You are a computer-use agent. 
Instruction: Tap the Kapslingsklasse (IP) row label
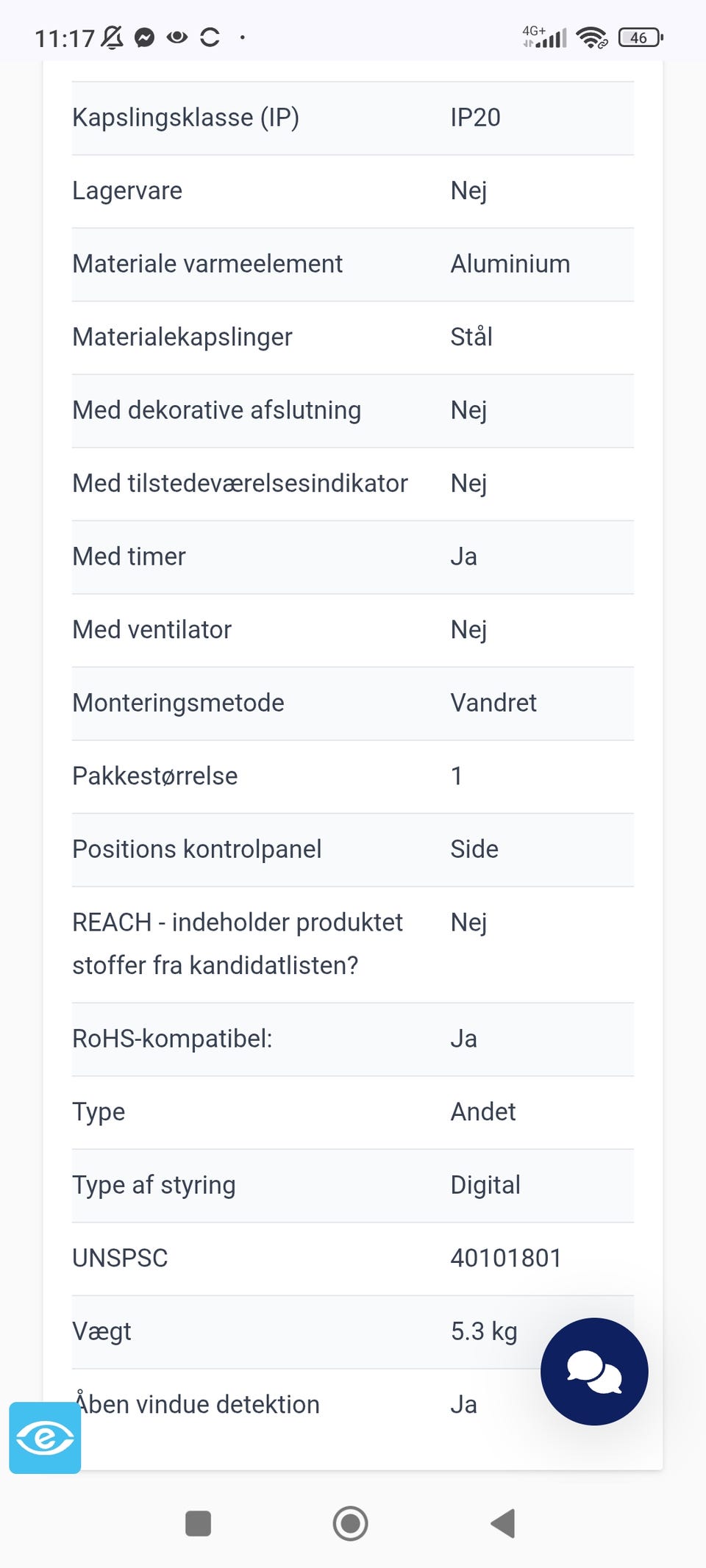(x=185, y=118)
